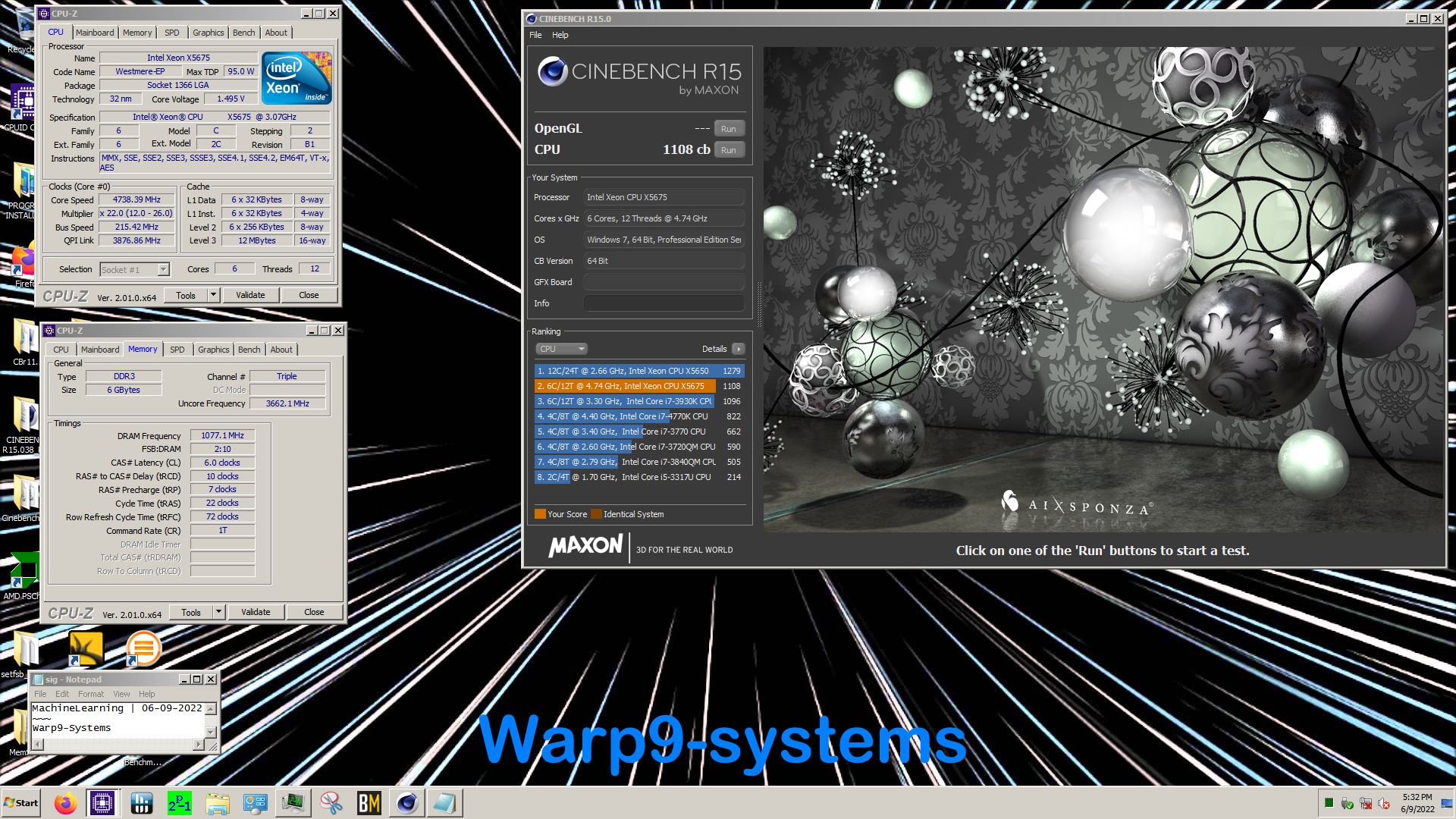Image resolution: width=1456 pixels, height=819 pixels.
Task: Select the orange Xeon X5675 ranking row
Action: click(639, 386)
